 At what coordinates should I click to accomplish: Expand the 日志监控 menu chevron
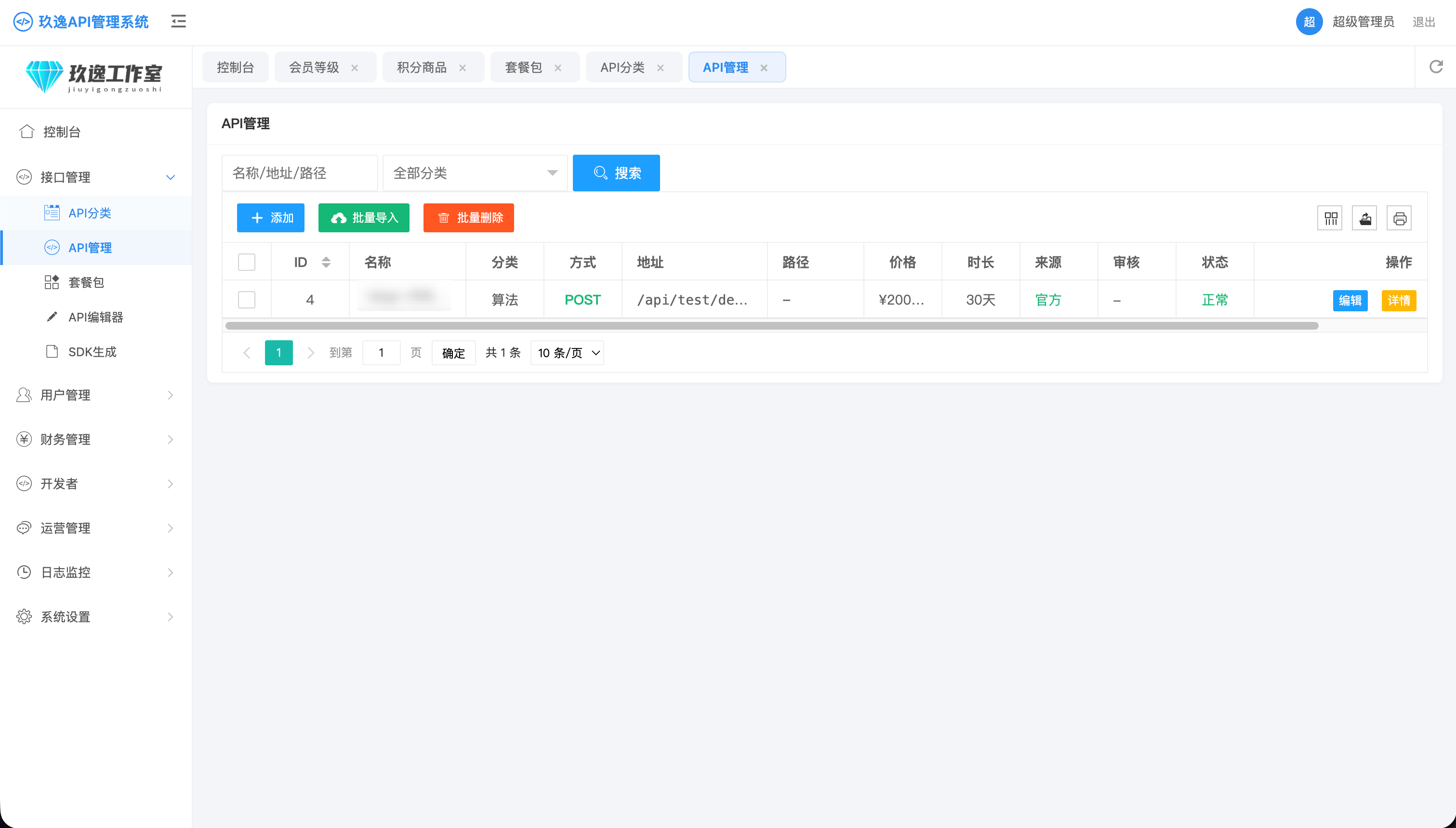tap(170, 572)
